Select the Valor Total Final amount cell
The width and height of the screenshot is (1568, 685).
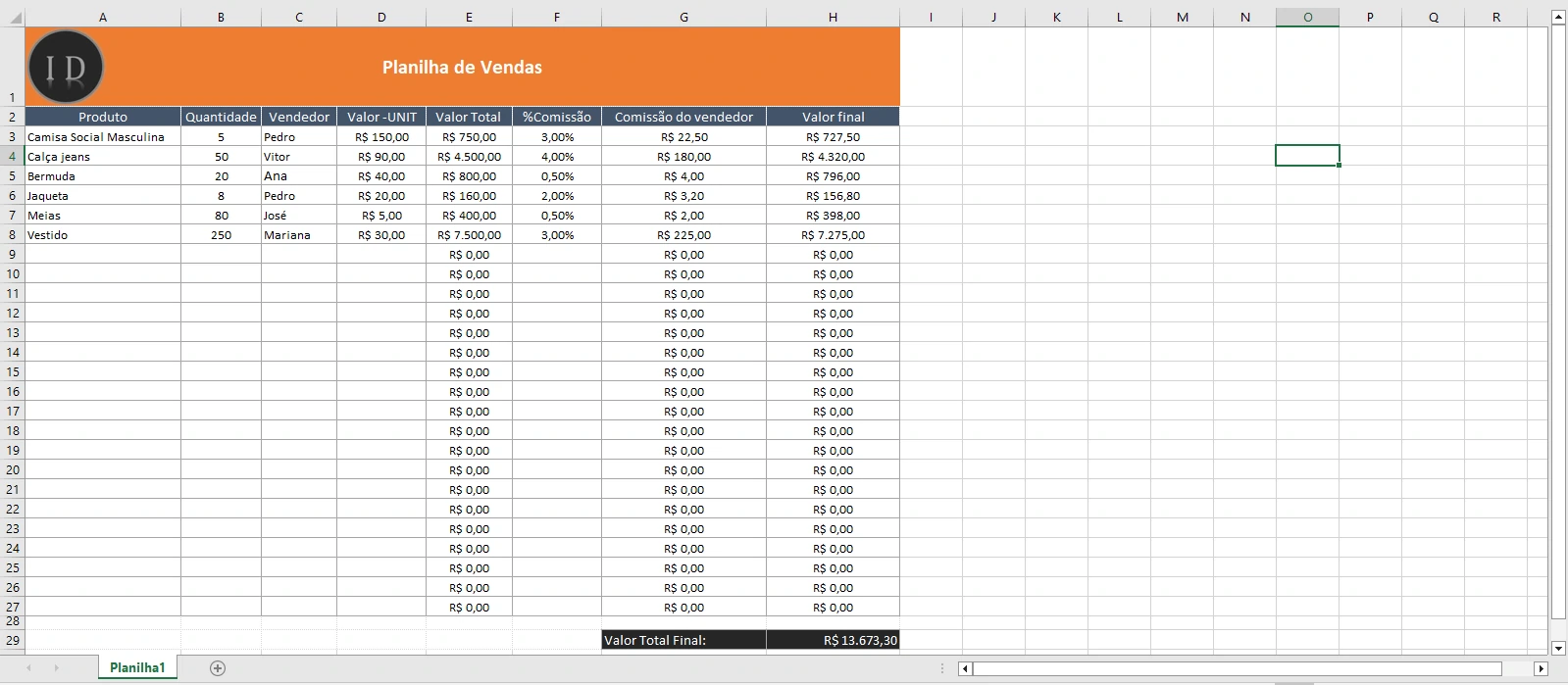pos(833,640)
